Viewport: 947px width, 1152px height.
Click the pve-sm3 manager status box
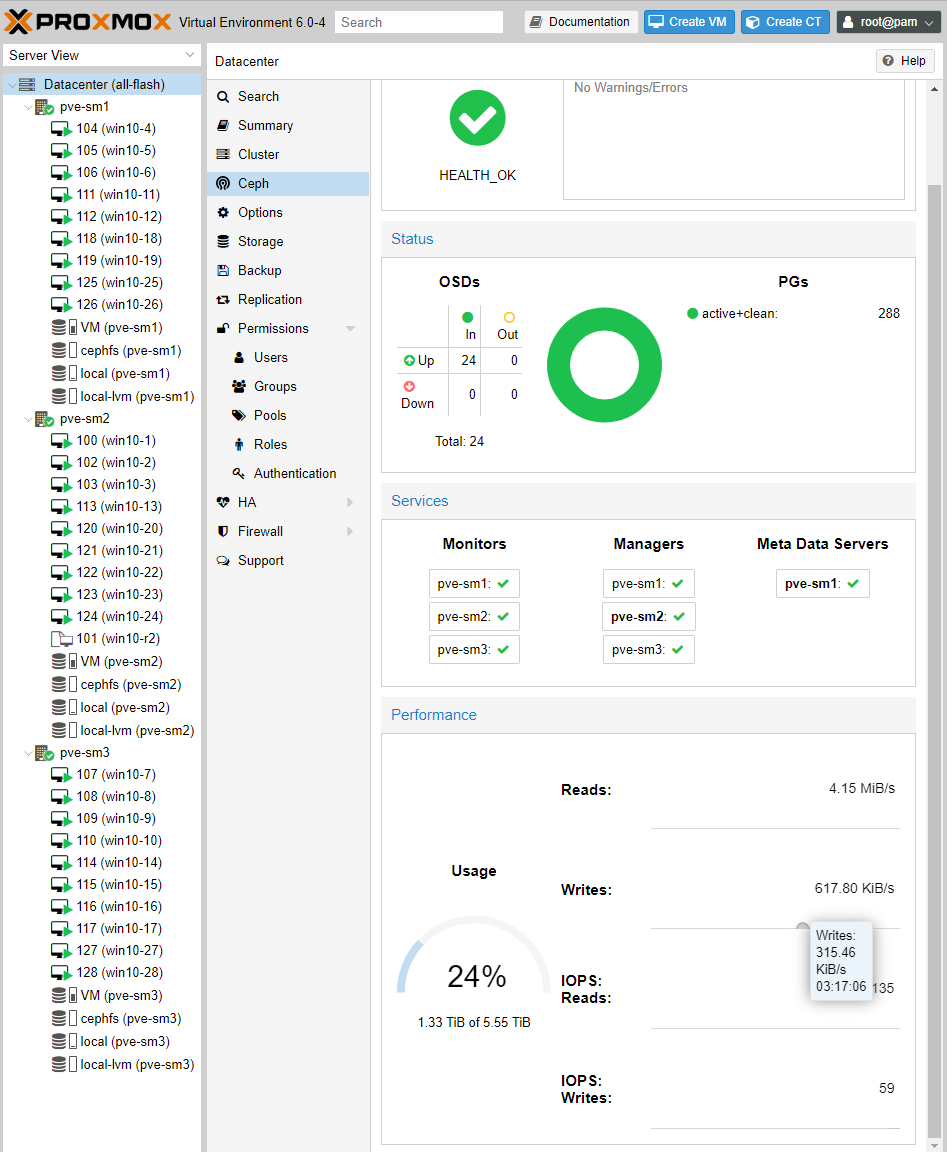click(648, 650)
